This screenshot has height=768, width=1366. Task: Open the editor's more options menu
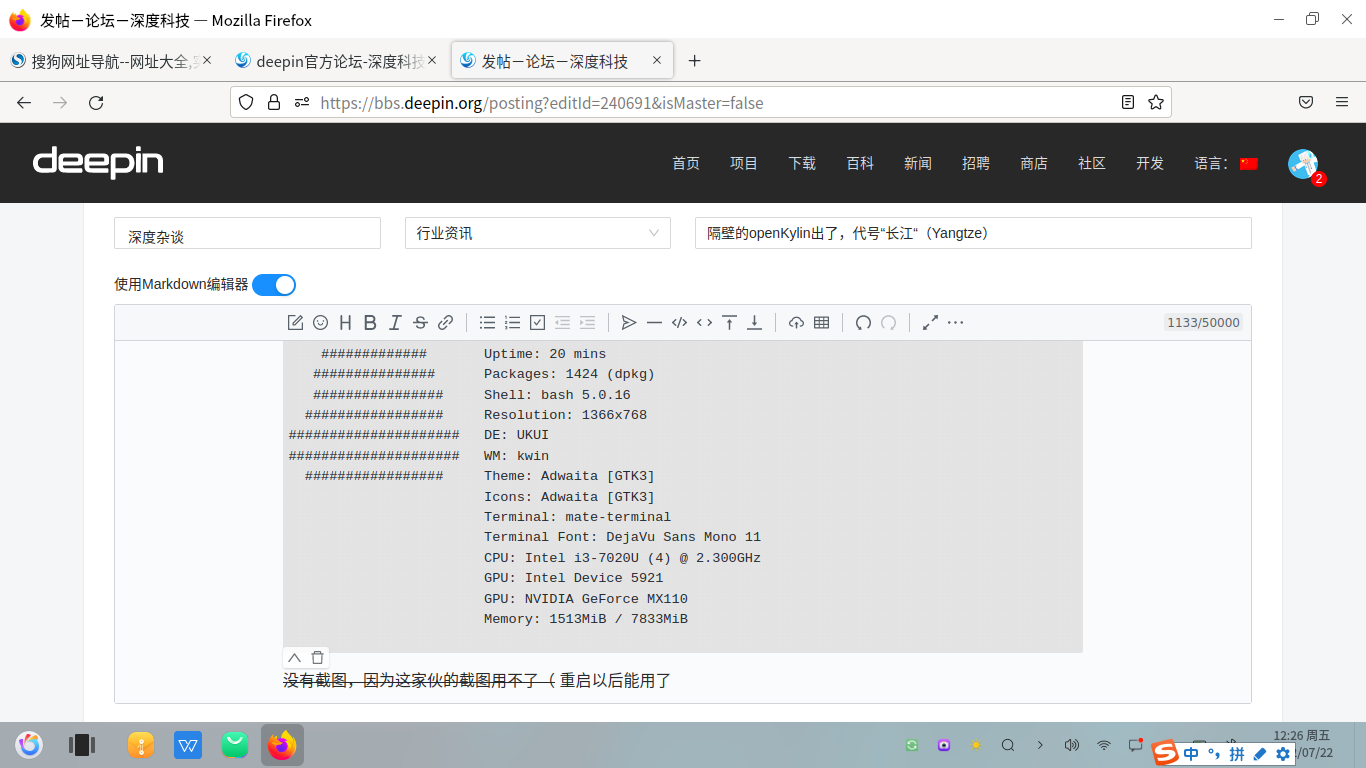(x=955, y=322)
